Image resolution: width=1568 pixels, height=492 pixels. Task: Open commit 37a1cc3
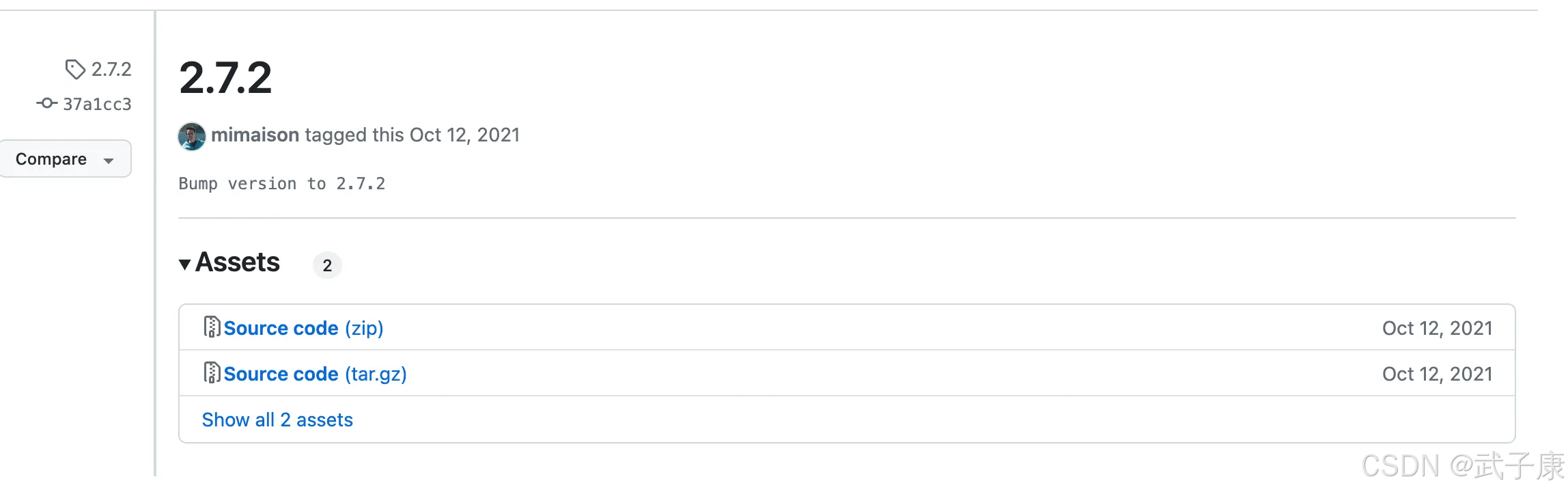[97, 104]
